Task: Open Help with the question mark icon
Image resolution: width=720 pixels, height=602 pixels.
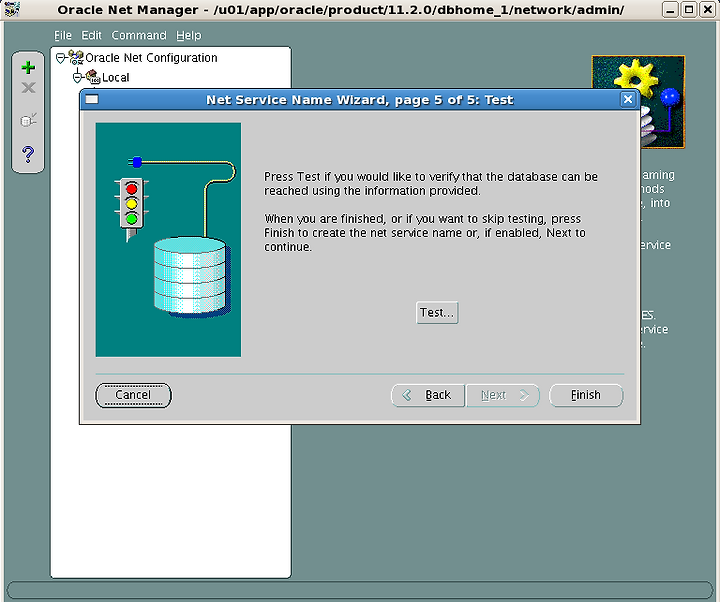Action: coord(28,154)
